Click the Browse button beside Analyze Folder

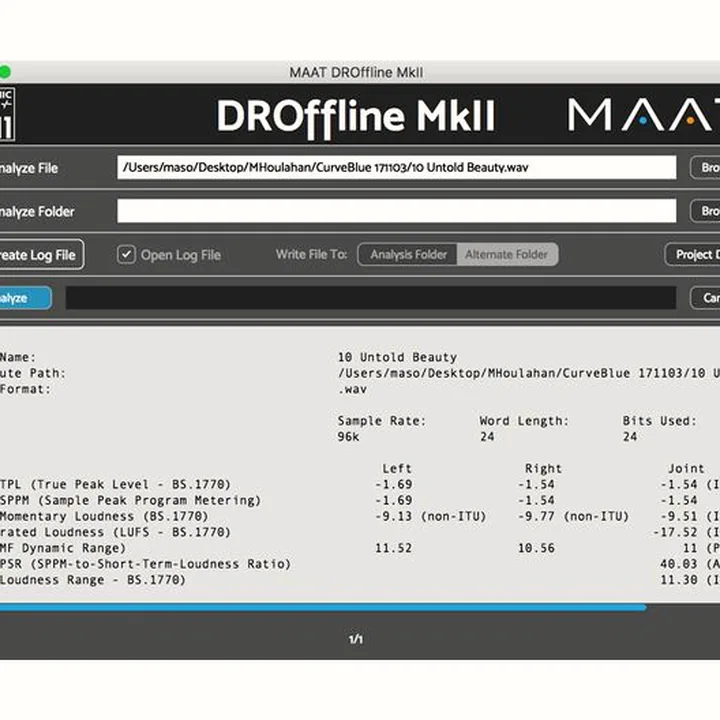tap(705, 211)
